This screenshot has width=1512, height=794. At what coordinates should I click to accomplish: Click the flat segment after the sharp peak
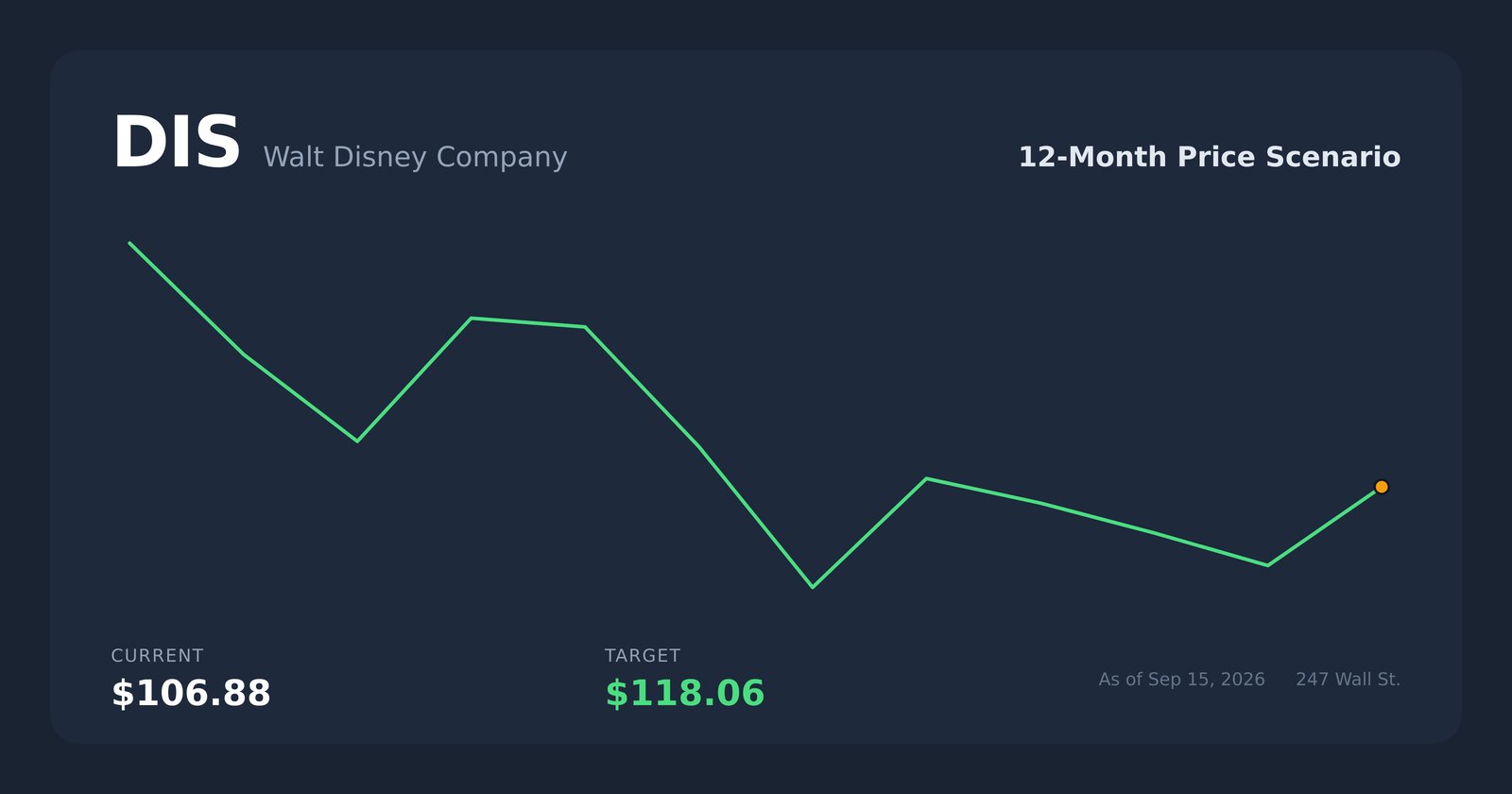click(528, 322)
